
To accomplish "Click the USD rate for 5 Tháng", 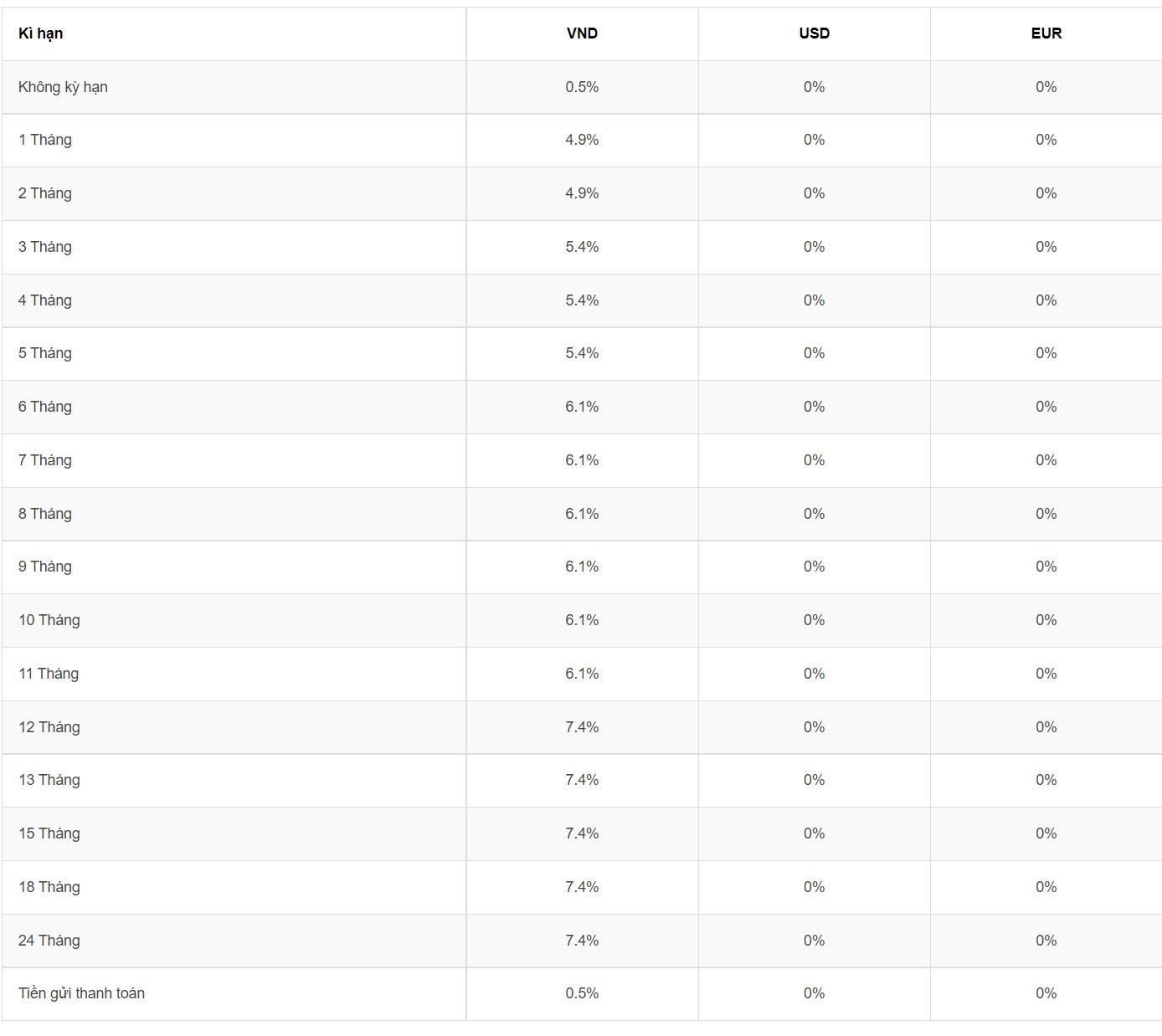I will [x=814, y=353].
